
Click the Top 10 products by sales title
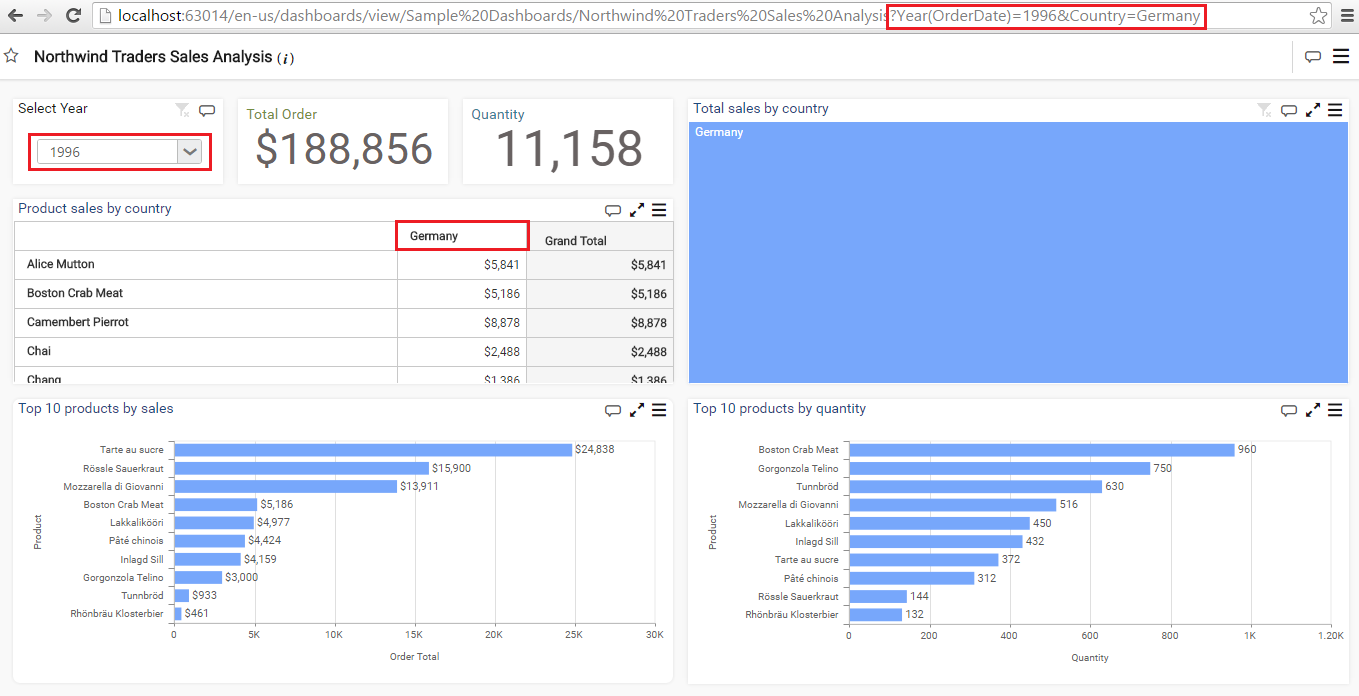[x=96, y=409]
